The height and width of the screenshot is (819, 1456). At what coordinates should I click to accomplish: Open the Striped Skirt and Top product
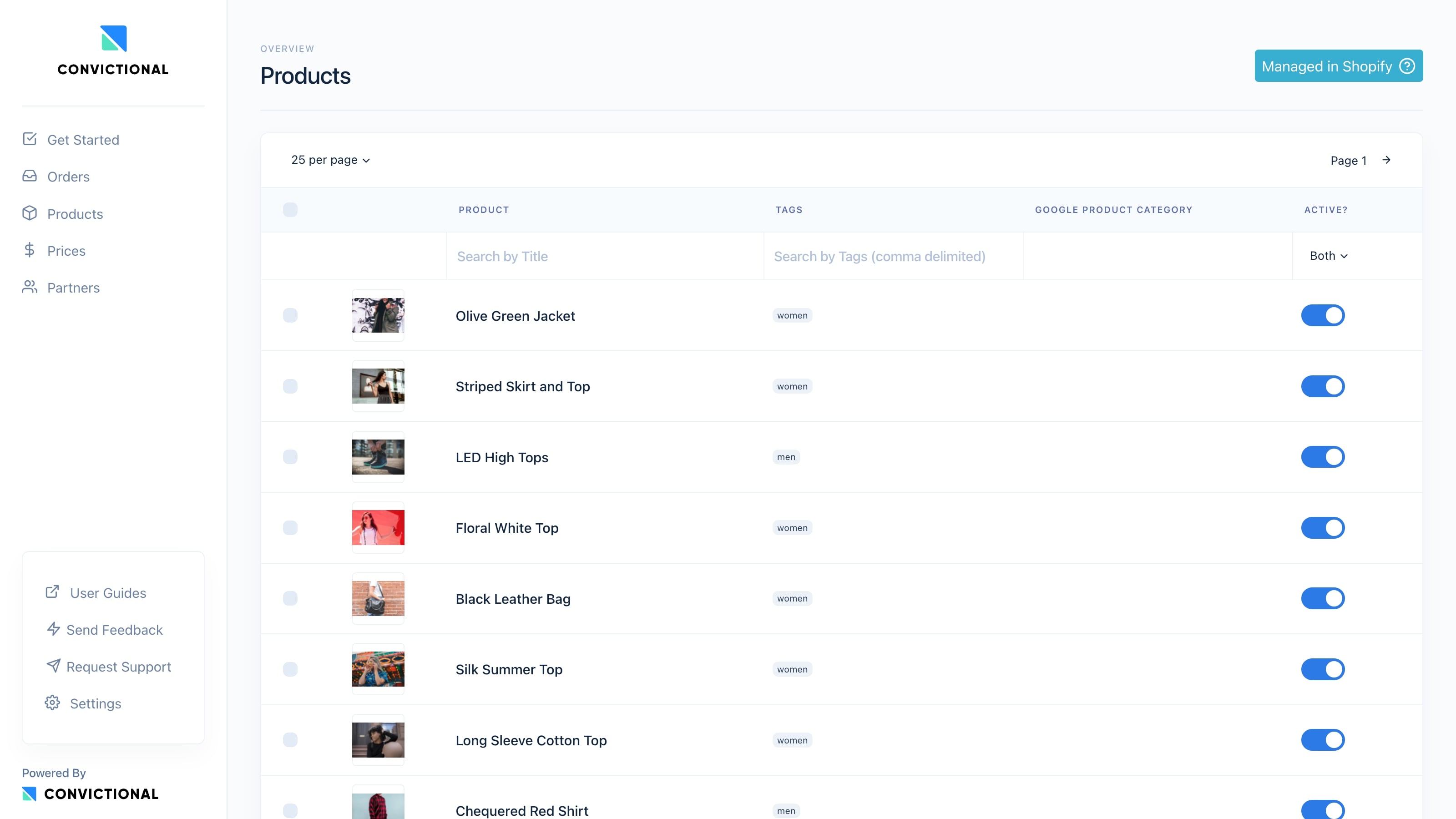pos(522,387)
